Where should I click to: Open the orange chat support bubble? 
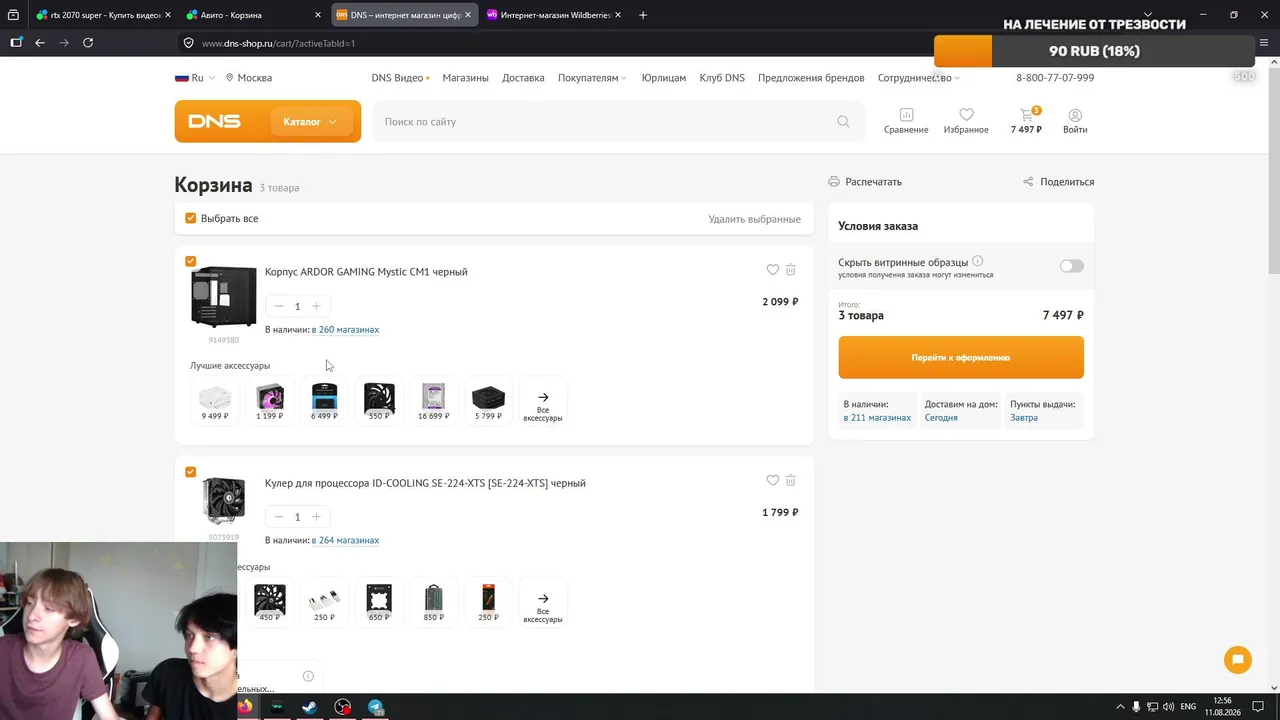1238,660
